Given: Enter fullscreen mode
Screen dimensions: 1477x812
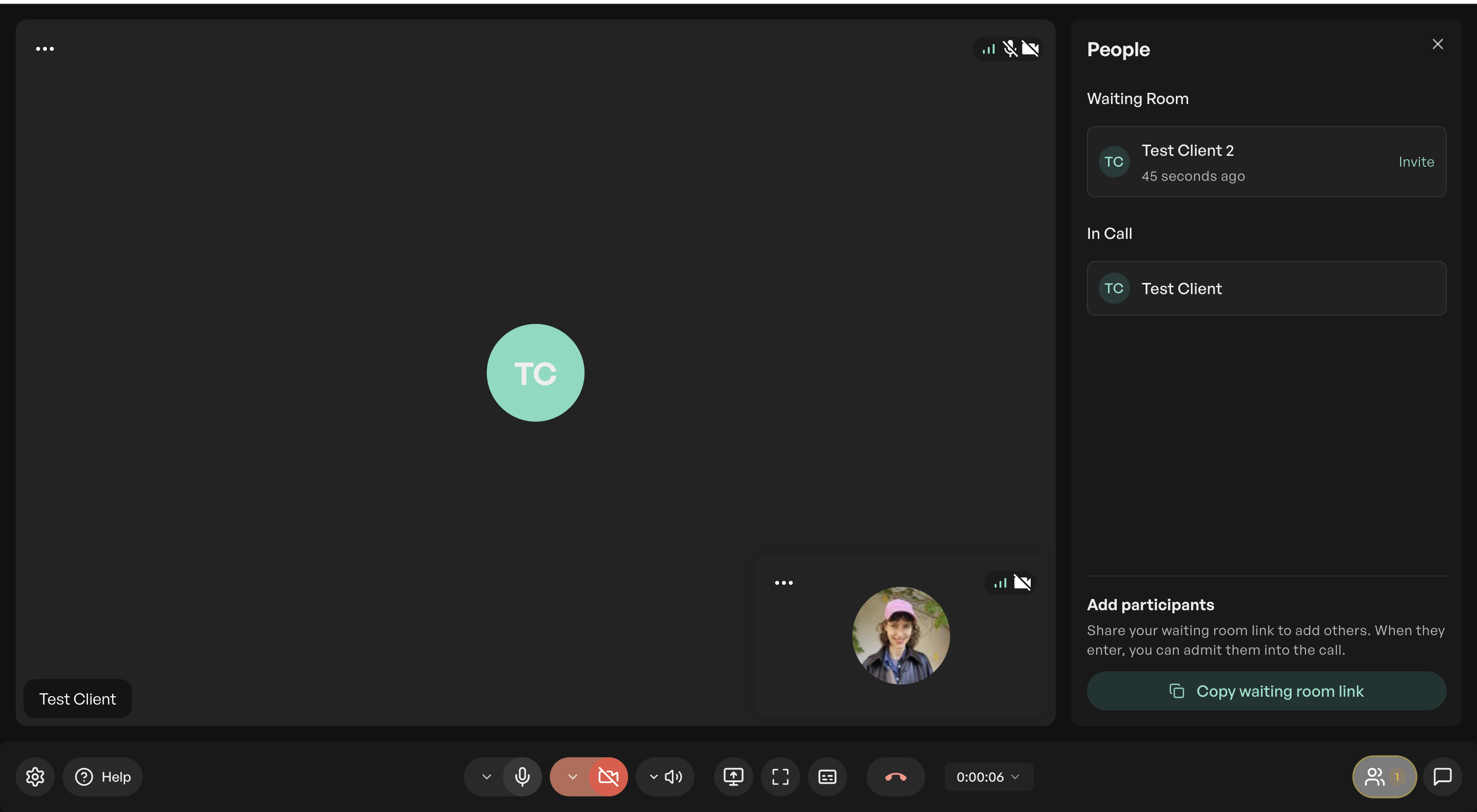Looking at the screenshot, I should pos(781,777).
